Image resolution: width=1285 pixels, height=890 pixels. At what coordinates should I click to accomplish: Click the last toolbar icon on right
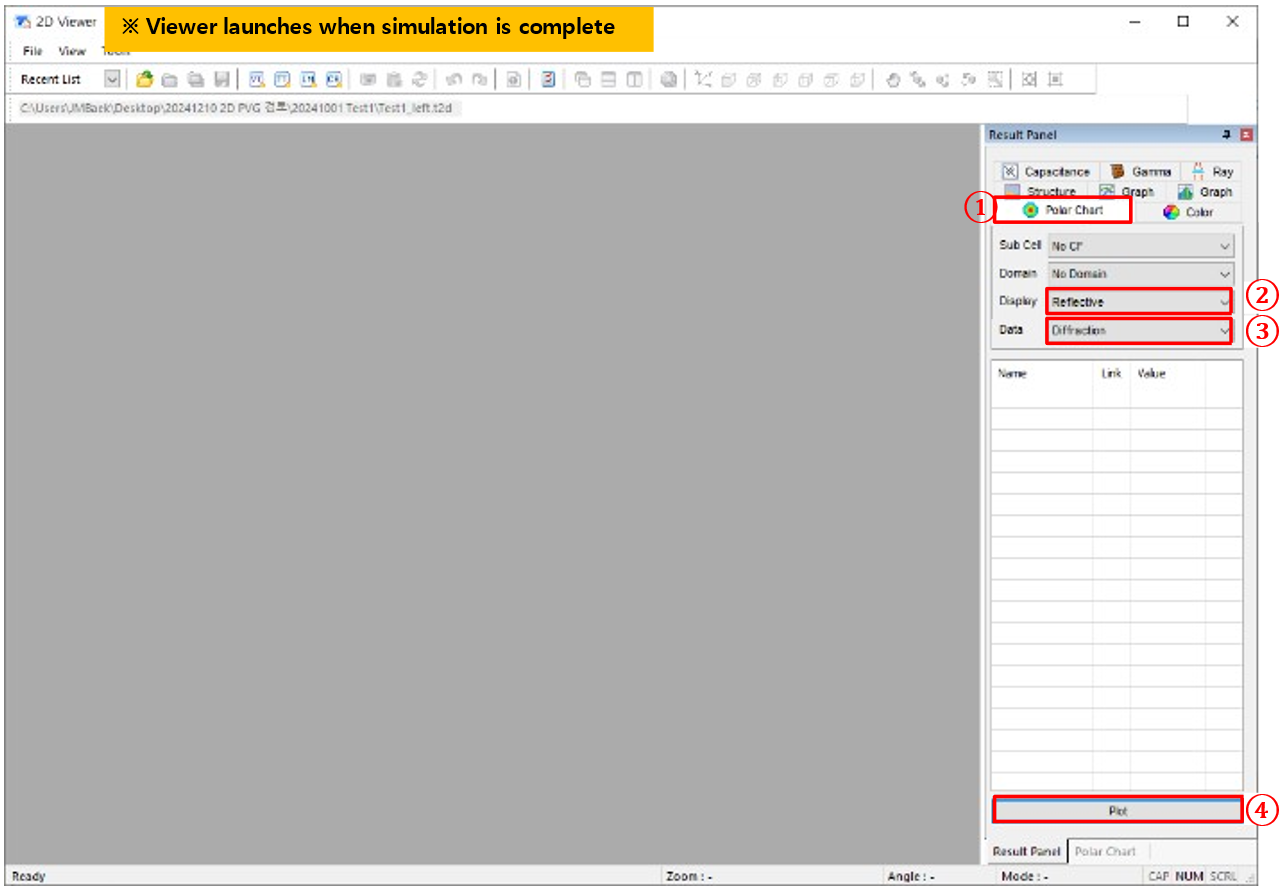pos(1055,79)
